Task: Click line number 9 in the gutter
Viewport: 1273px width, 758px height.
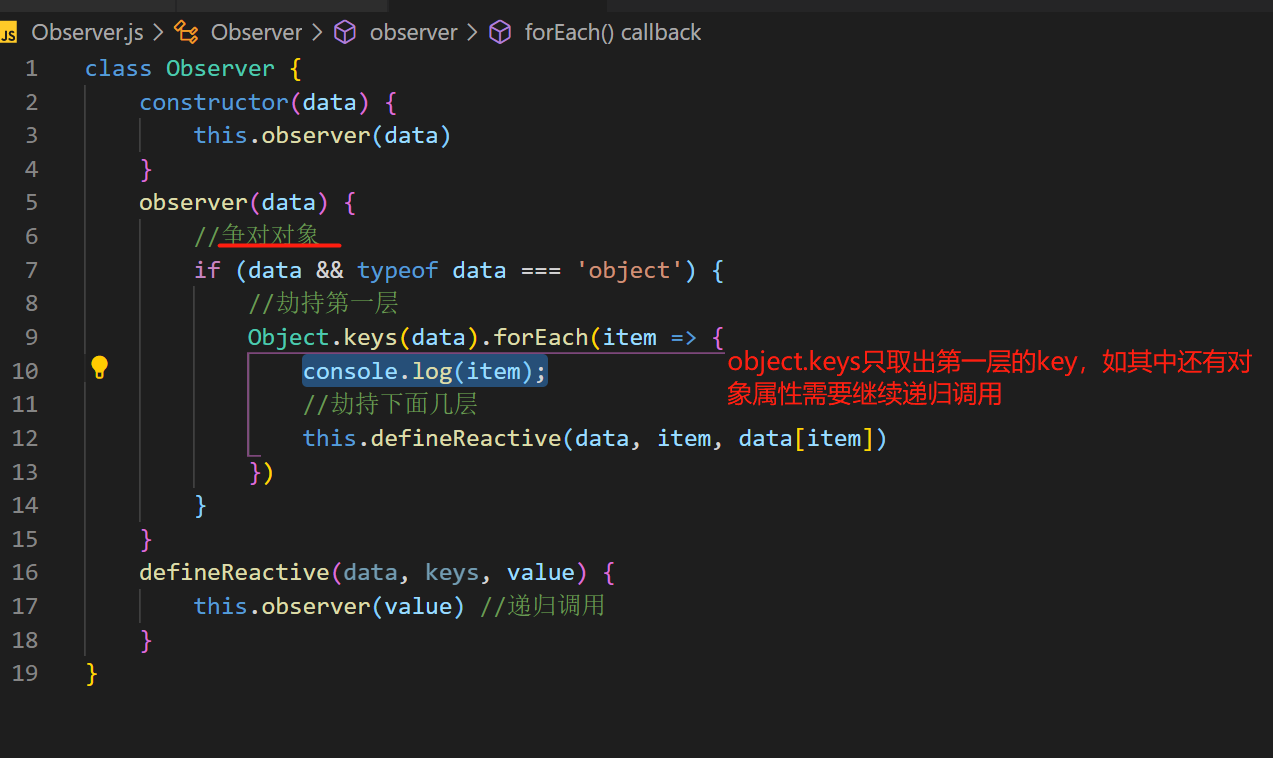Action: point(31,337)
